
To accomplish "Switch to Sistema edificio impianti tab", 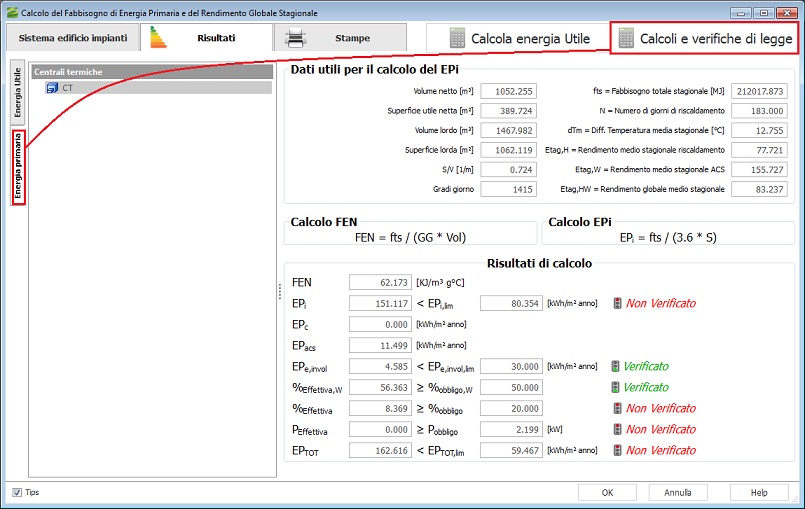I will point(73,38).
